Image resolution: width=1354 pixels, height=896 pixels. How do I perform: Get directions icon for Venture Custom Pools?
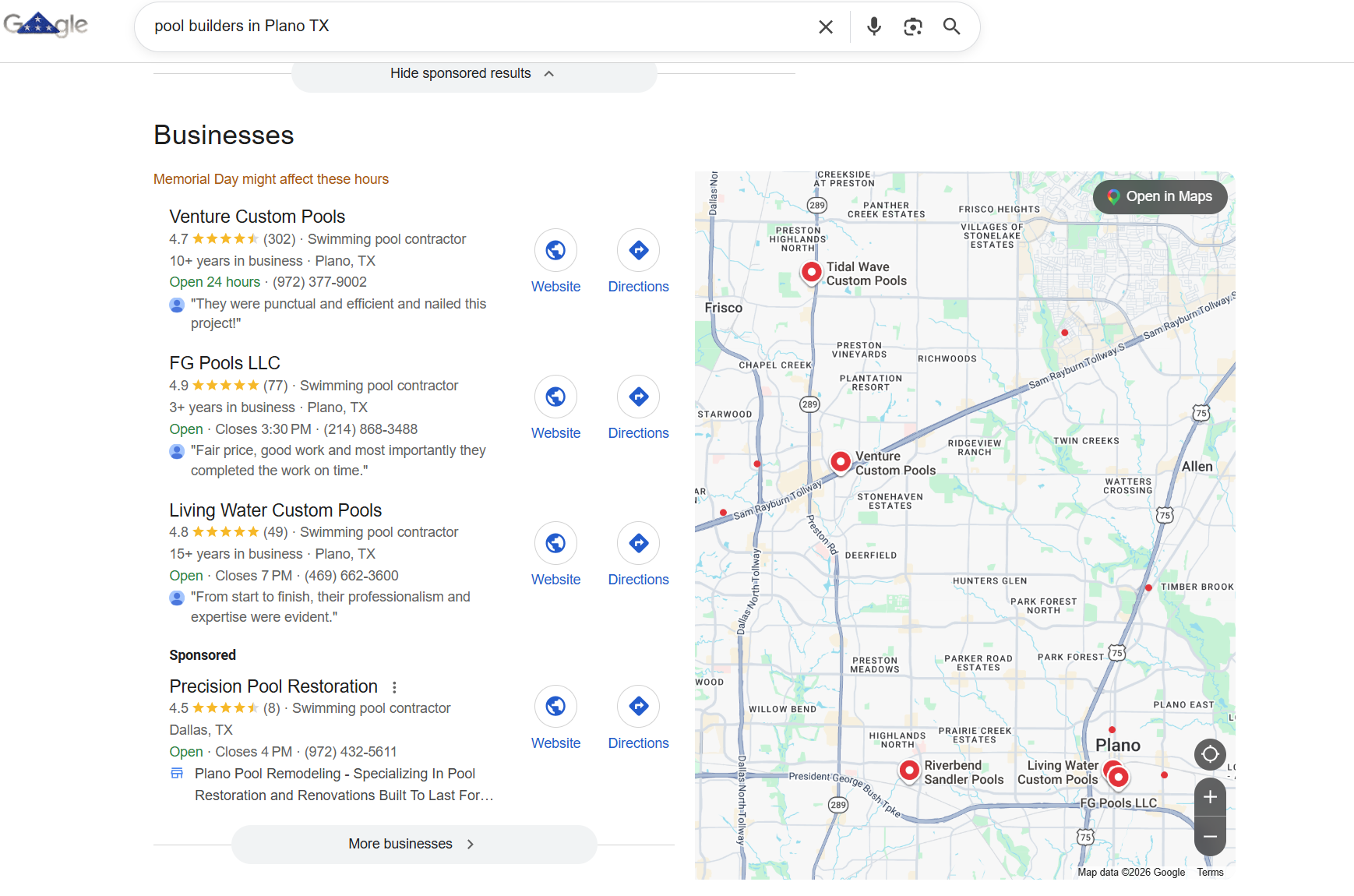point(638,250)
